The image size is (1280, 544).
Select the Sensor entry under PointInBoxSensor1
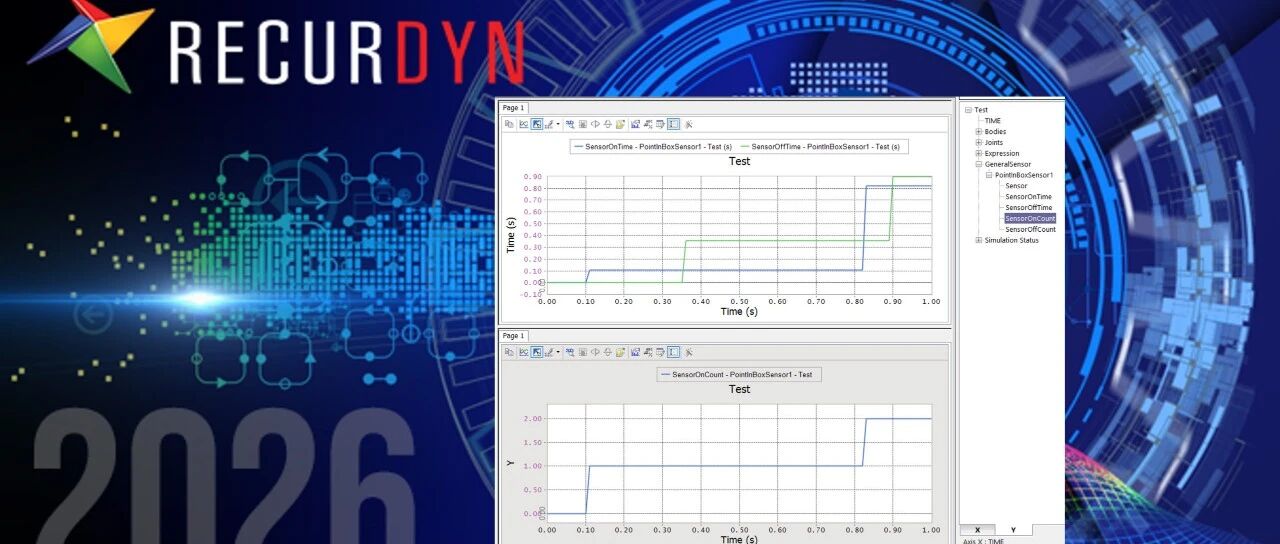pos(1016,186)
